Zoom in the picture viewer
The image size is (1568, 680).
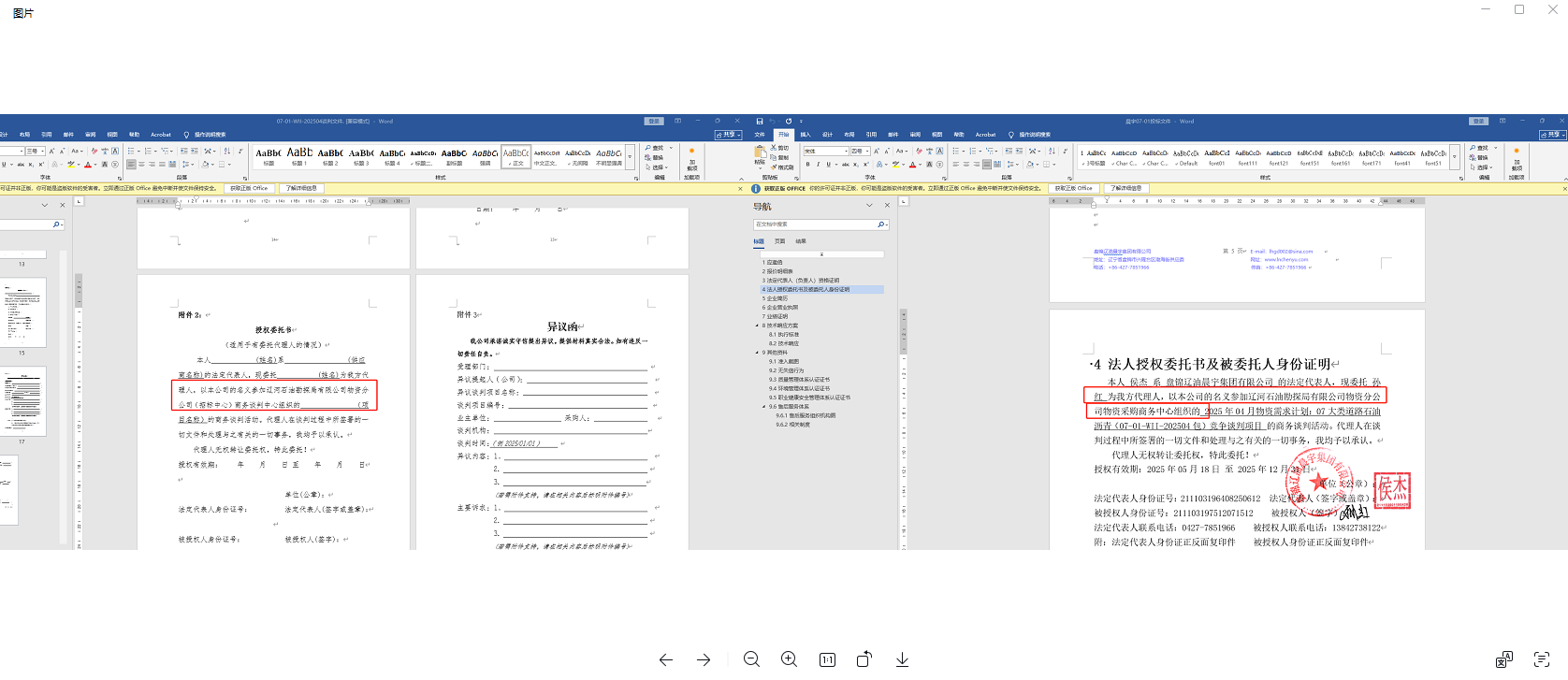click(790, 659)
